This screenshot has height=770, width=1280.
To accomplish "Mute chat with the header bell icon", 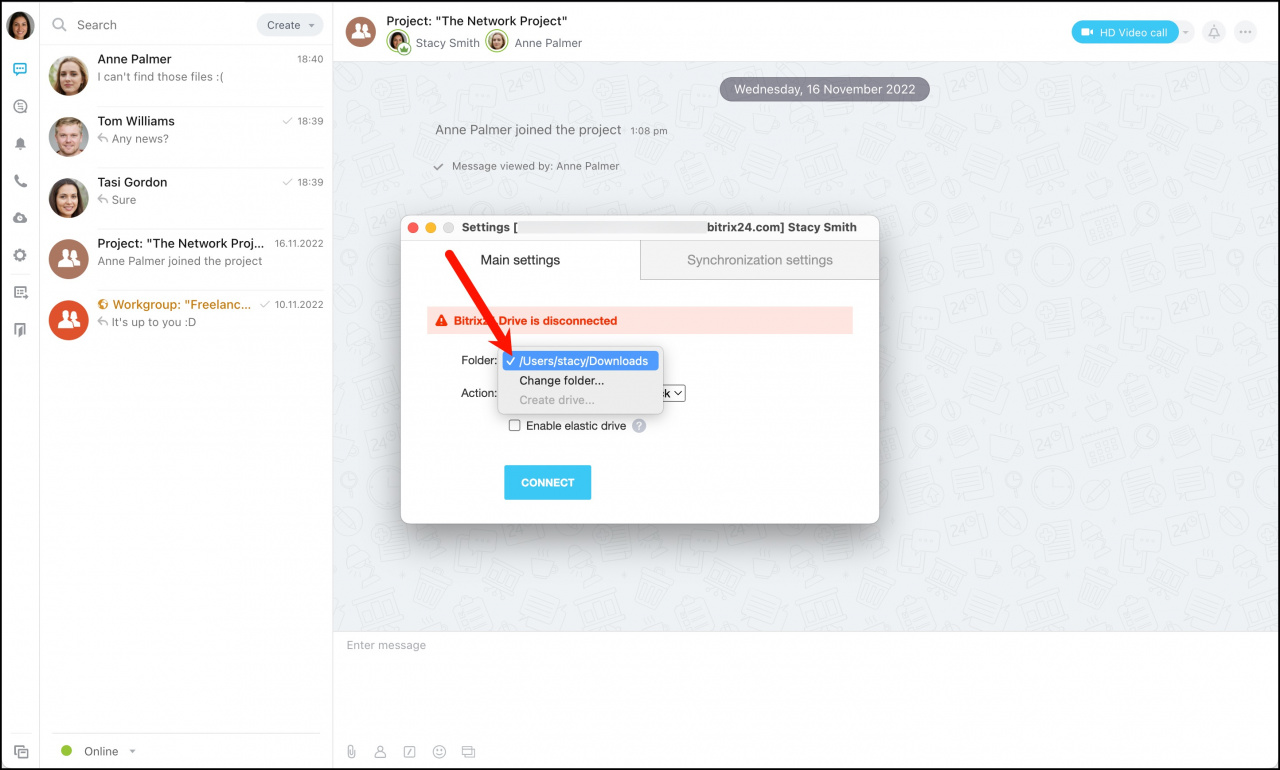I will click(x=1214, y=32).
